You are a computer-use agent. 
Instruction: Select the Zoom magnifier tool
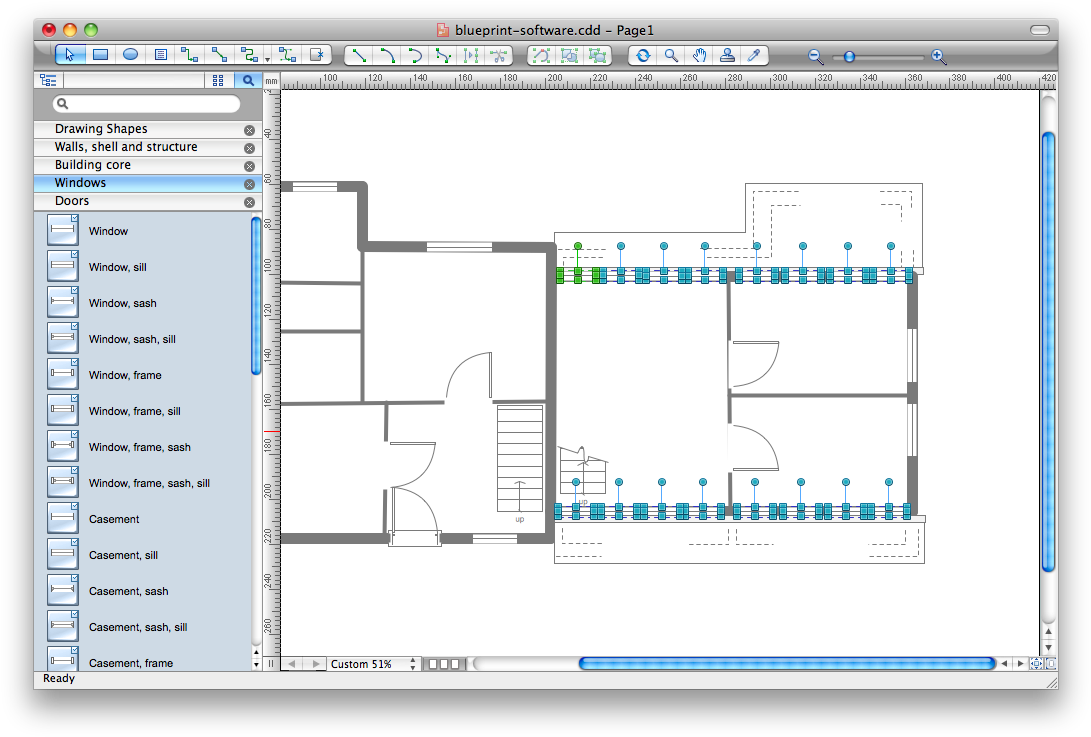pos(671,55)
